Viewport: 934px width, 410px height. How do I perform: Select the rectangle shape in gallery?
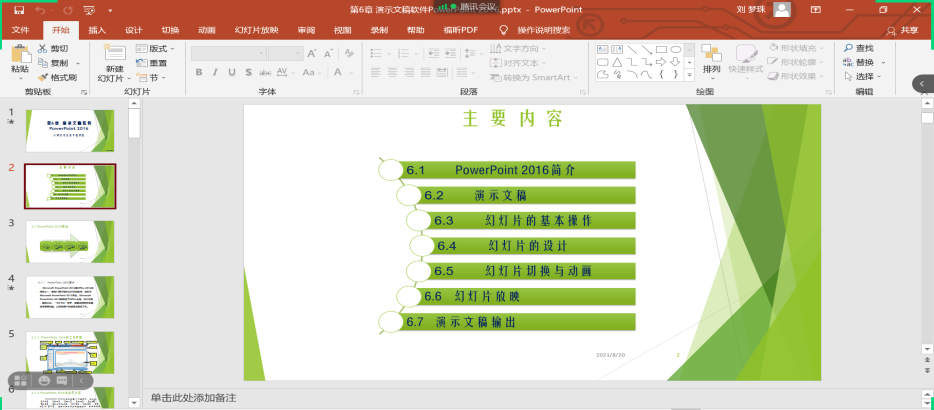click(661, 49)
